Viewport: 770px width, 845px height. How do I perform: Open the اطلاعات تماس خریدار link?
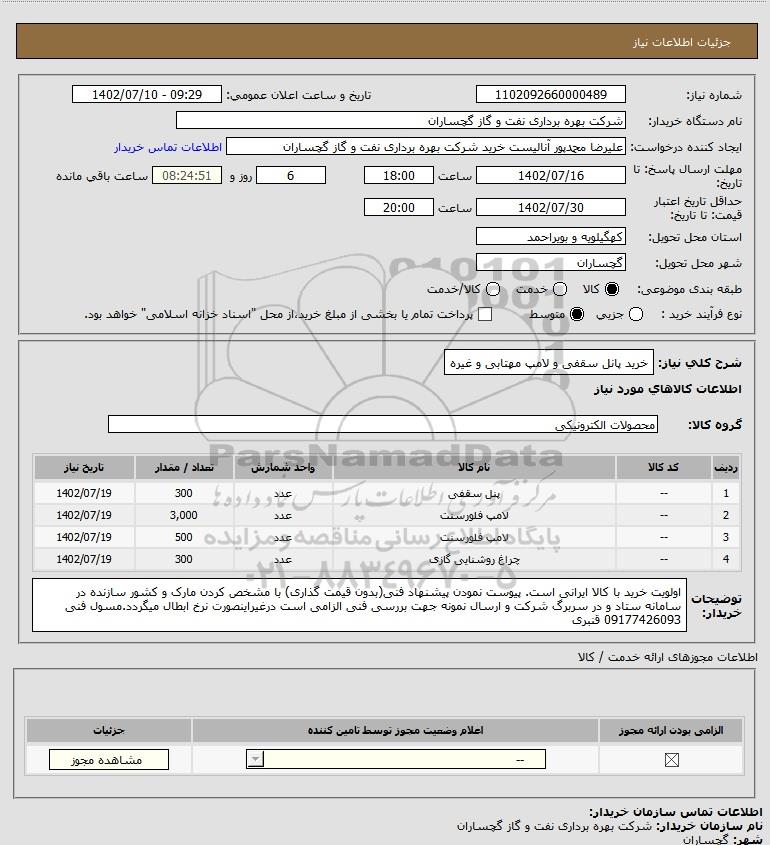(168, 147)
